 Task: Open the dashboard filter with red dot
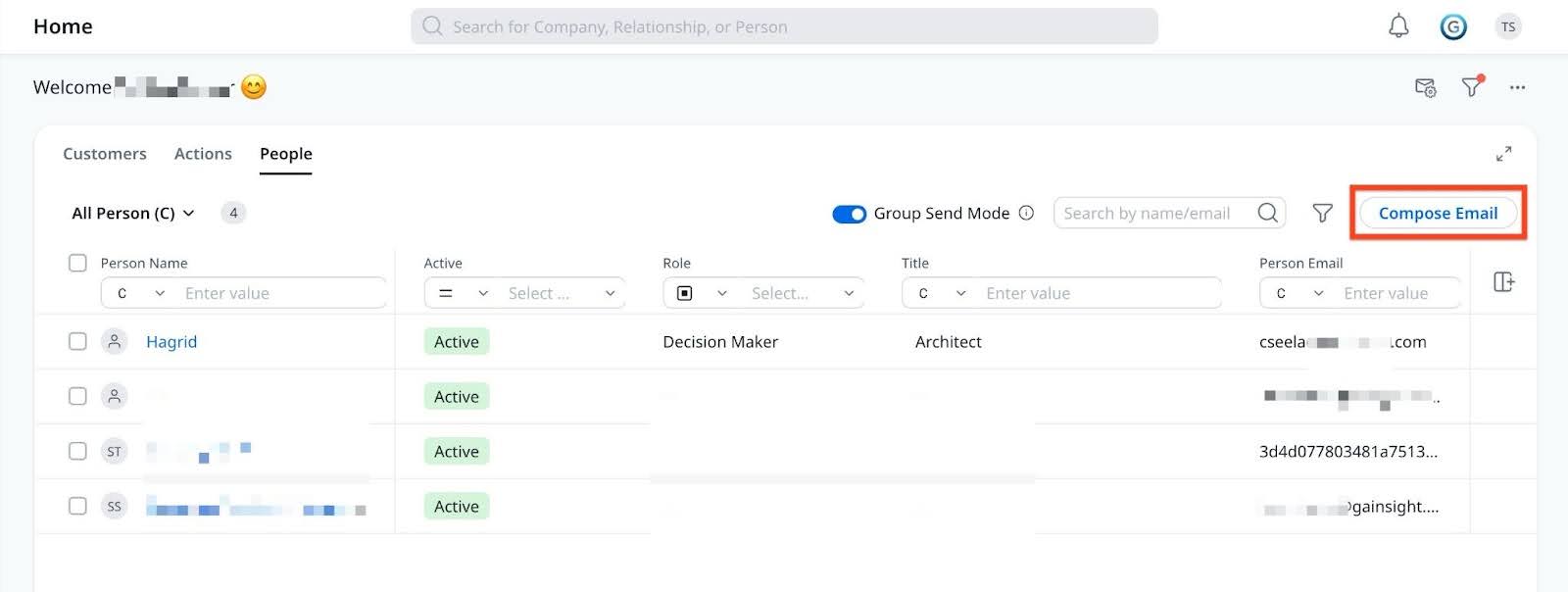point(1472,86)
